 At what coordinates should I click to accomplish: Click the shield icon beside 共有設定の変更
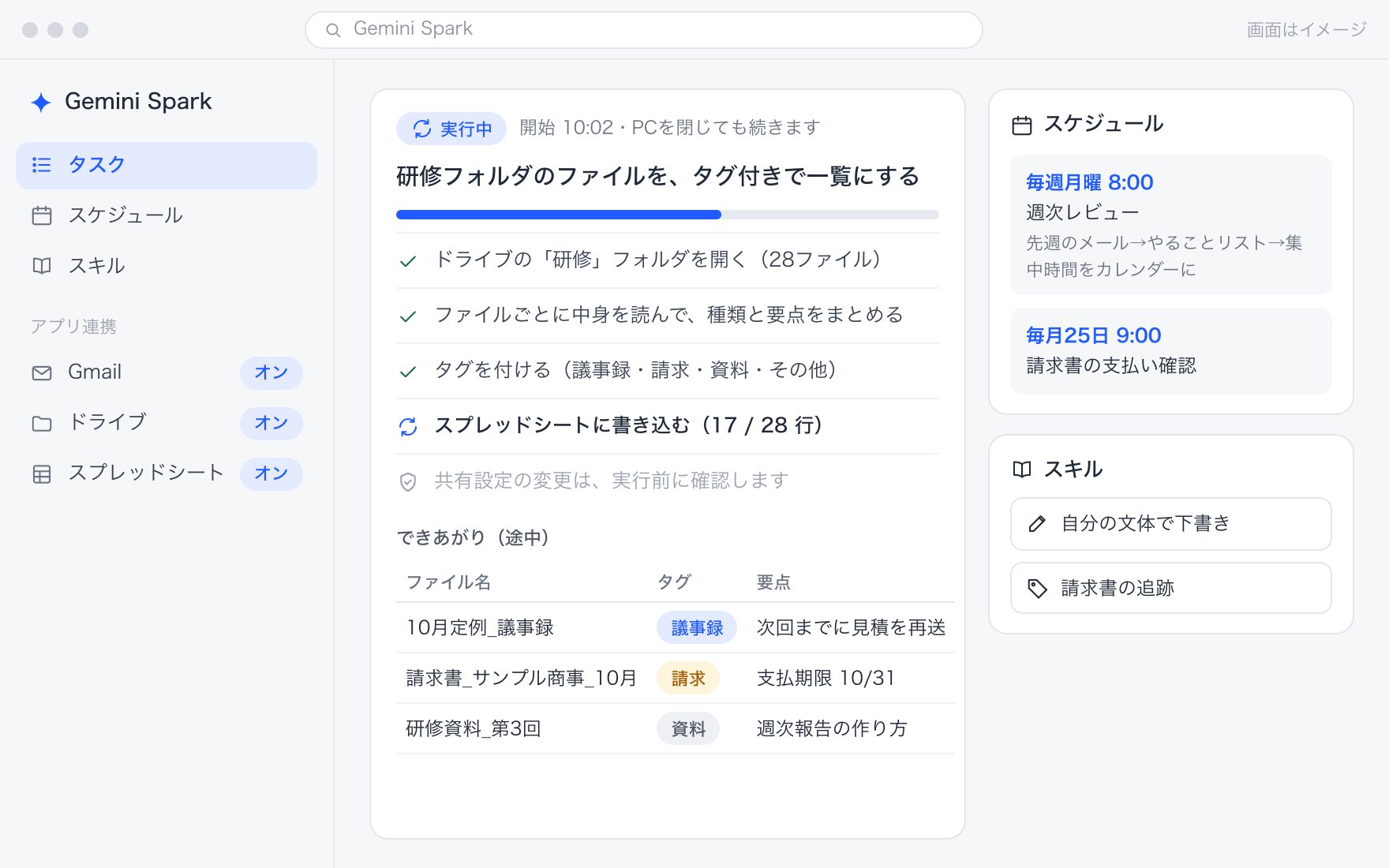point(408,481)
